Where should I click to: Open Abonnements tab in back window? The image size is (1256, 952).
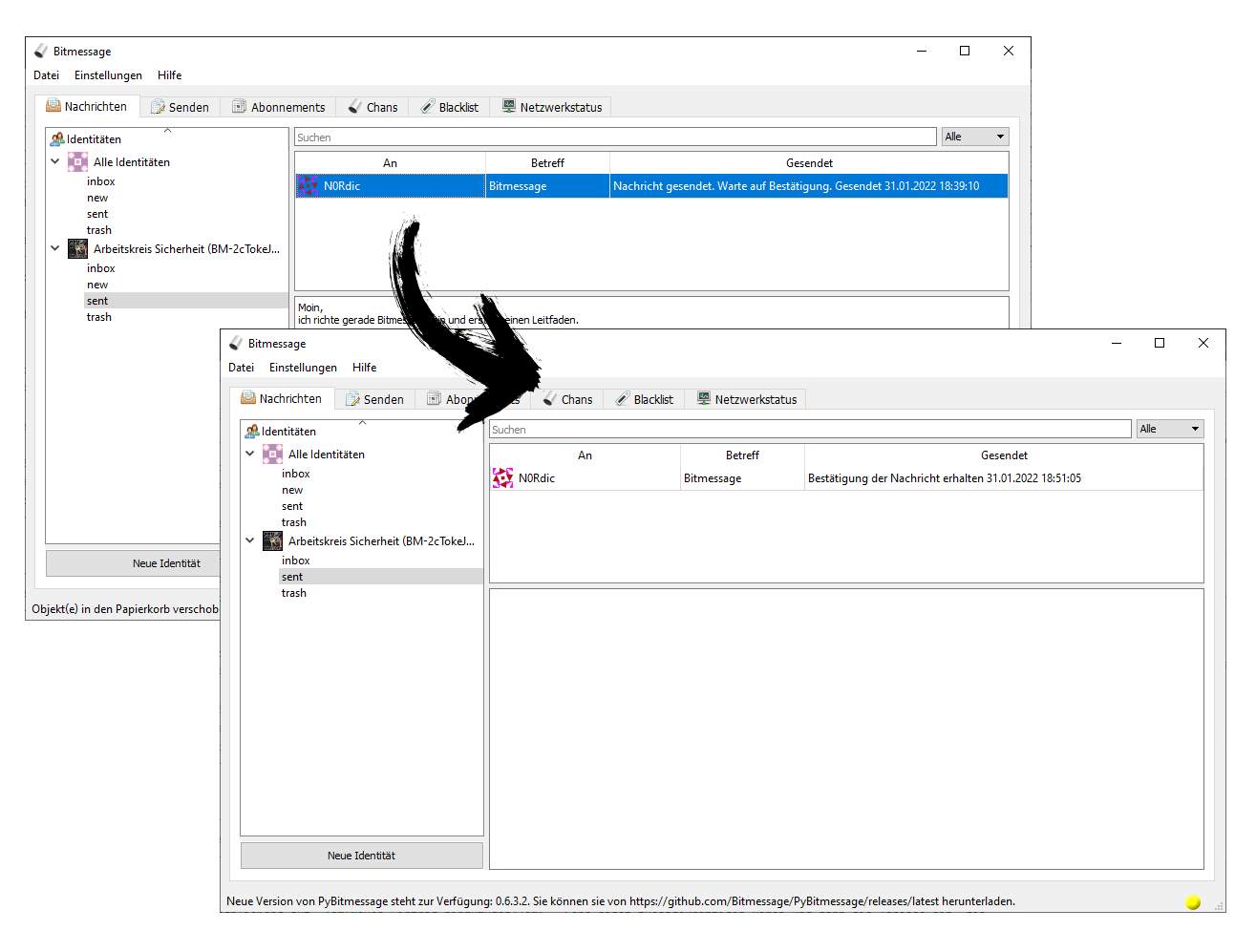(279, 108)
